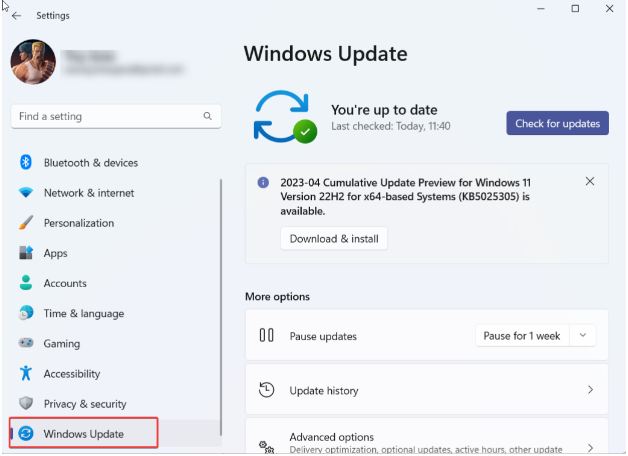
Task: Click 'Last checked: Today, 11:40' text
Action: tap(390, 127)
